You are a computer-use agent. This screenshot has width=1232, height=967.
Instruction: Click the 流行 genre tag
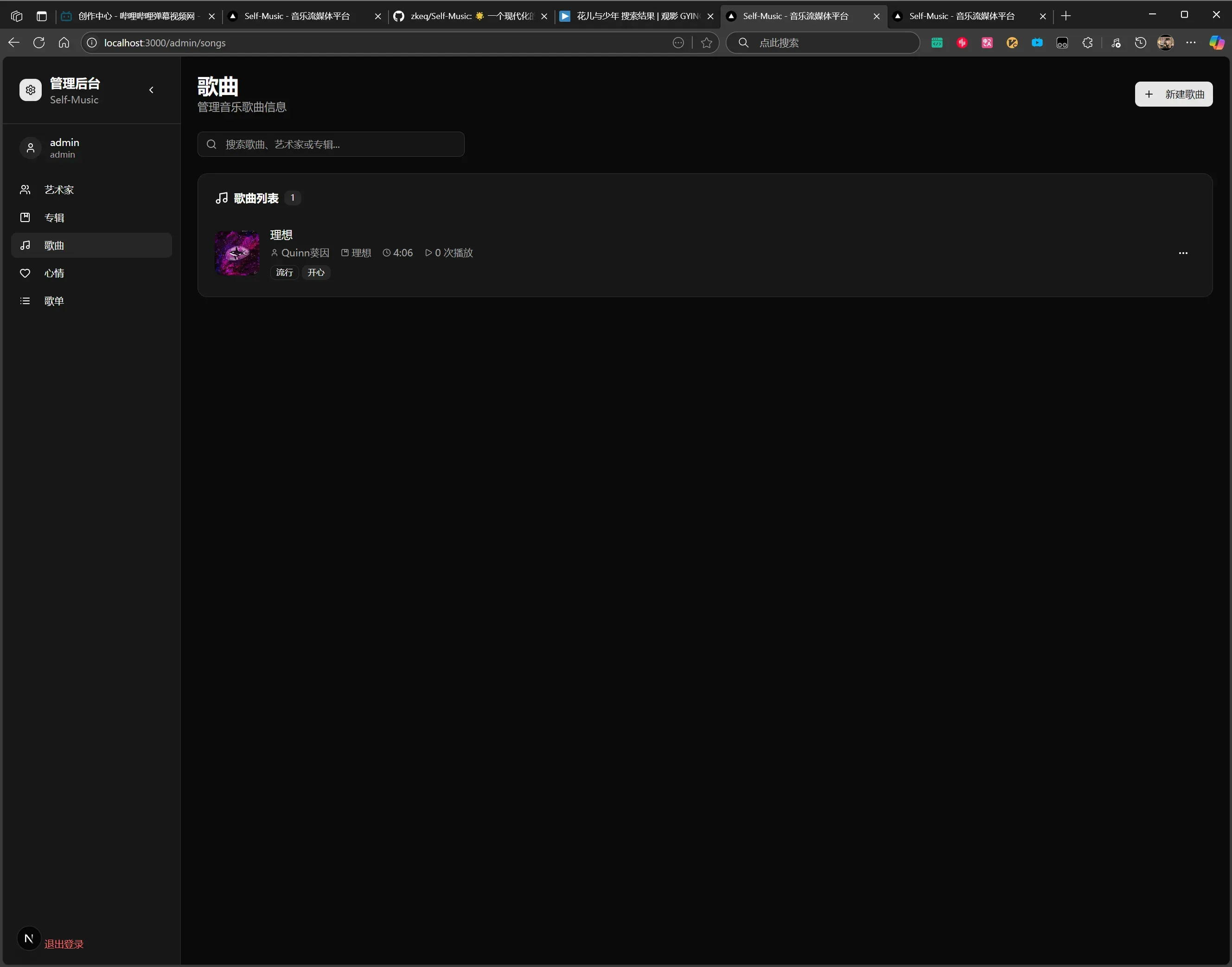click(x=284, y=272)
